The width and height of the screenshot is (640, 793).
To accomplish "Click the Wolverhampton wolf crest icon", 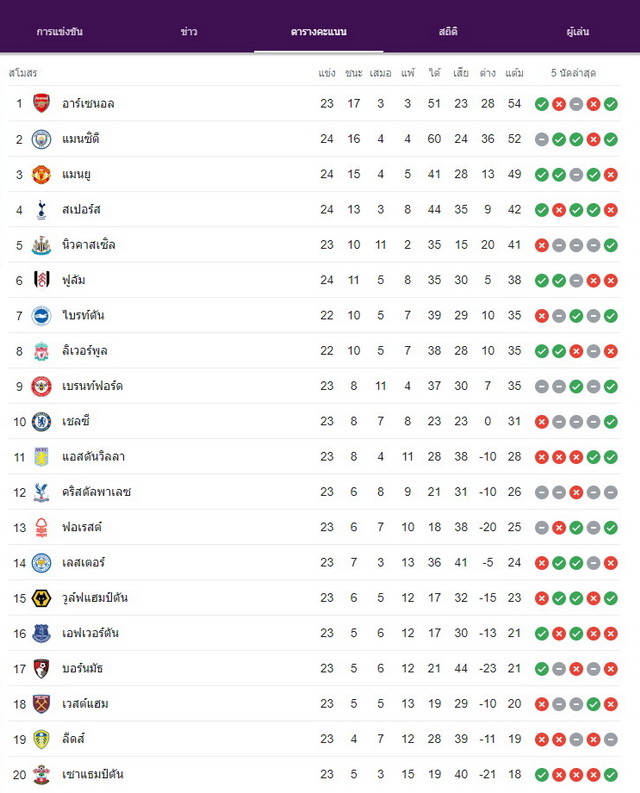I will pyautogui.click(x=41, y=598).
